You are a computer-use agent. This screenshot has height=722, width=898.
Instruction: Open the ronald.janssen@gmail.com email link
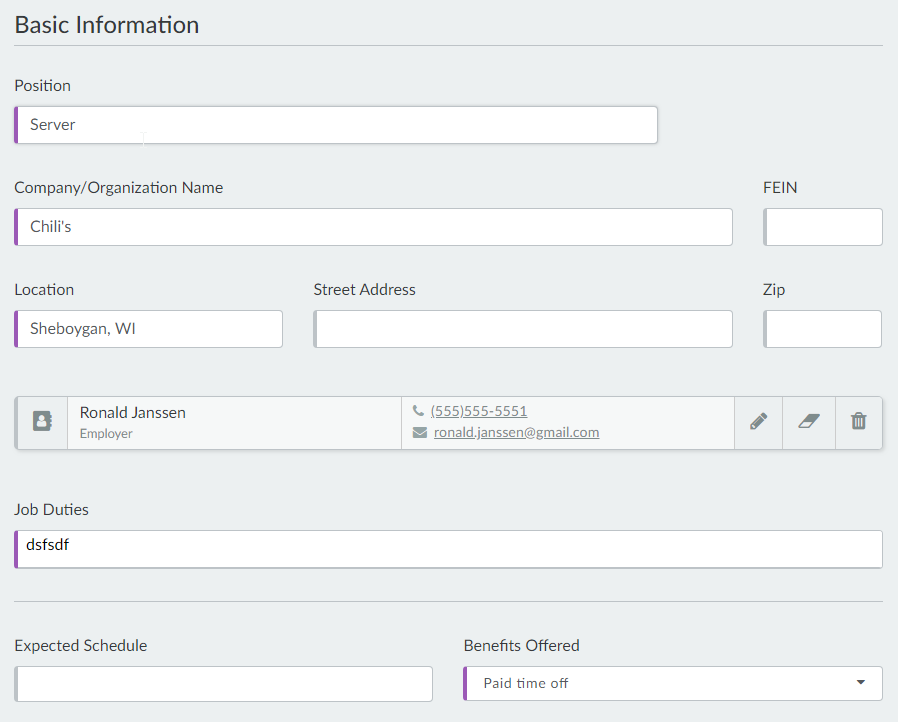pos(516,433)
